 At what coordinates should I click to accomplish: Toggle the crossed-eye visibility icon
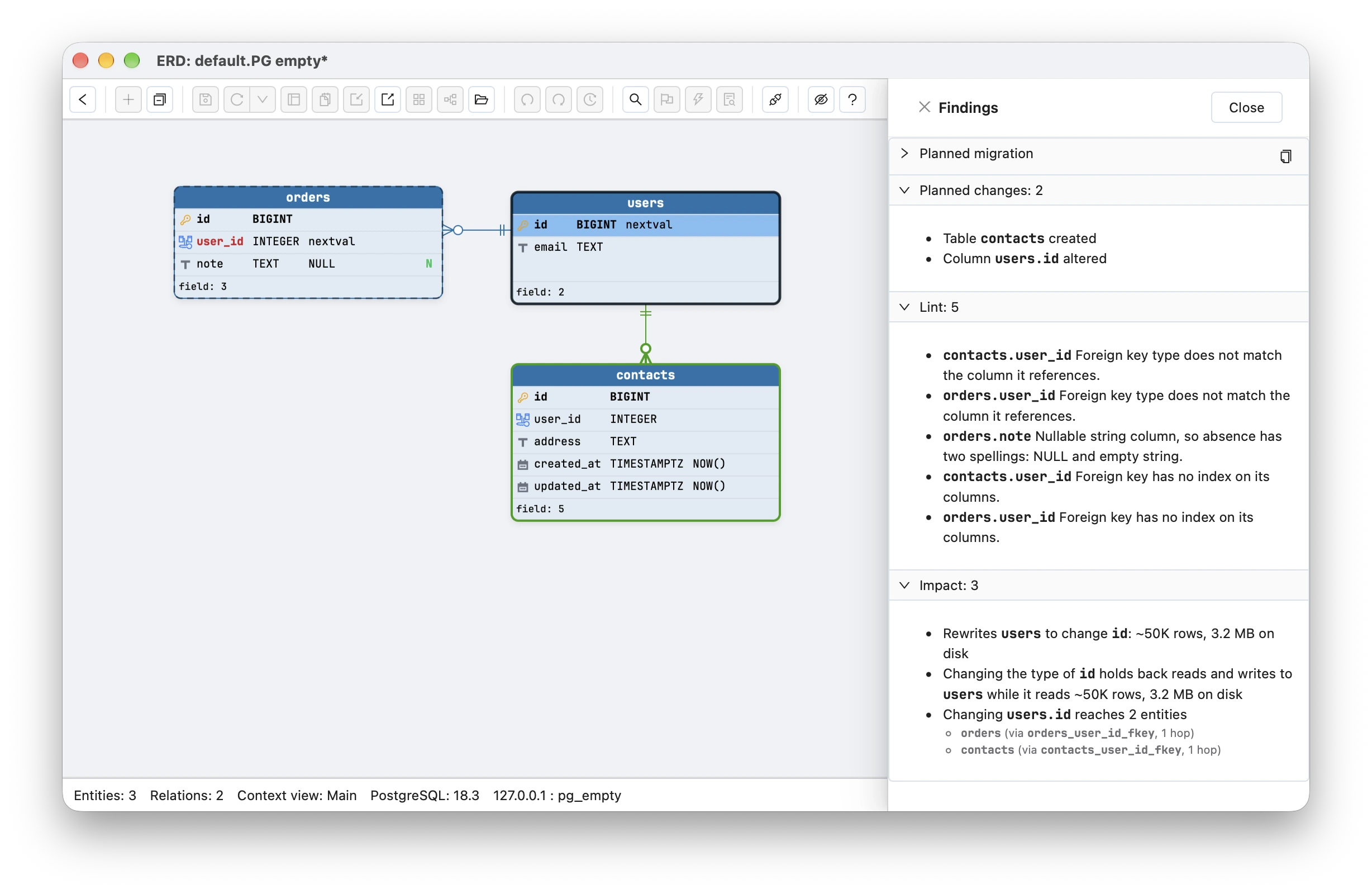(821, 100)
